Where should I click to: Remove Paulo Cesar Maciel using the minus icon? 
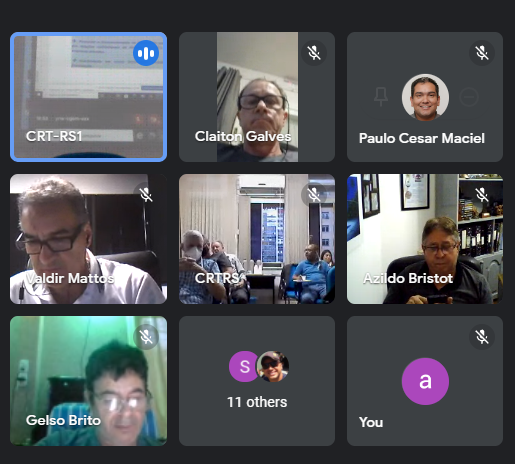(x=469, y=97)
